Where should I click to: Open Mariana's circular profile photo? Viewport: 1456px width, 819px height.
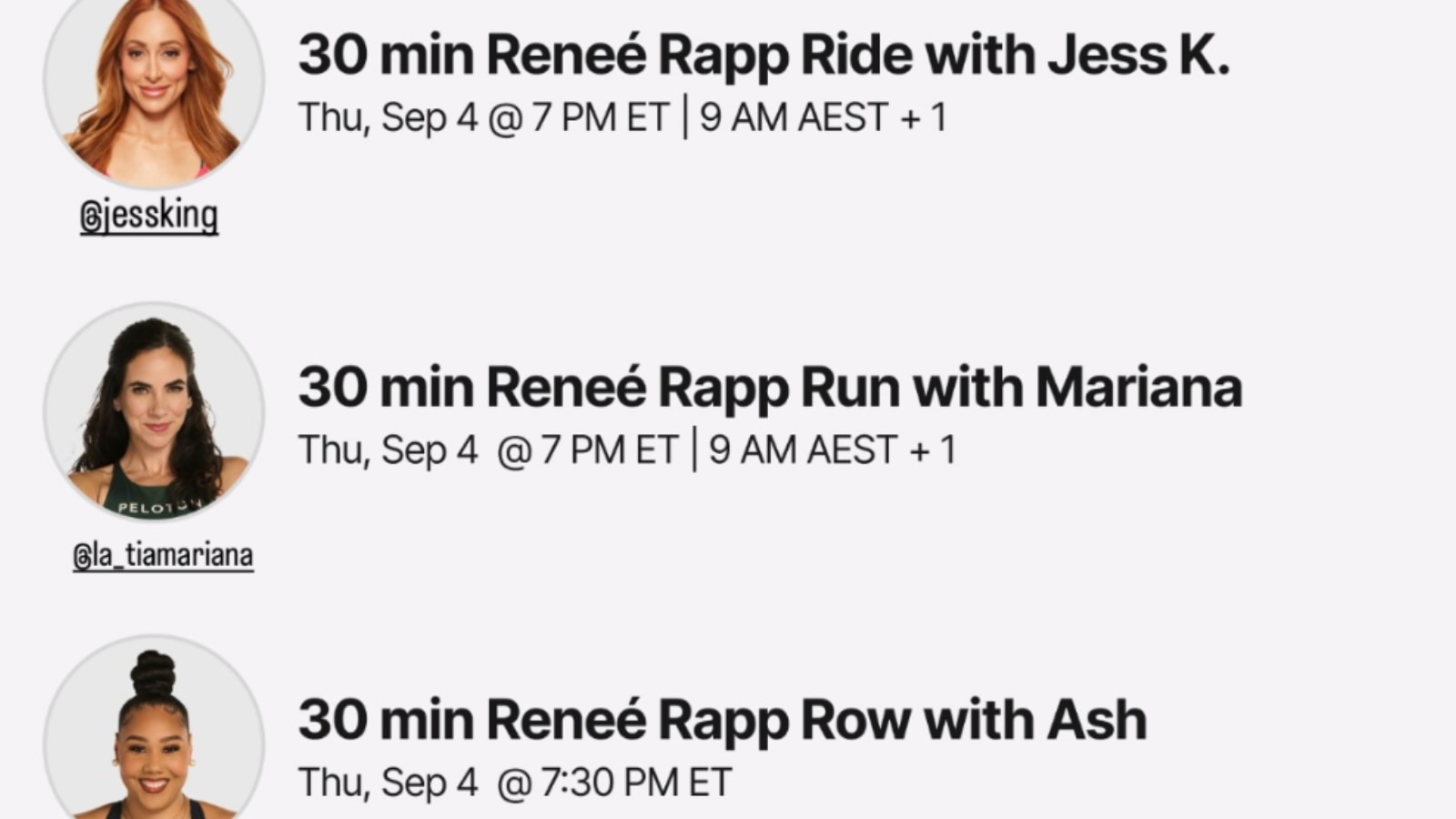[x=154, y=412]
